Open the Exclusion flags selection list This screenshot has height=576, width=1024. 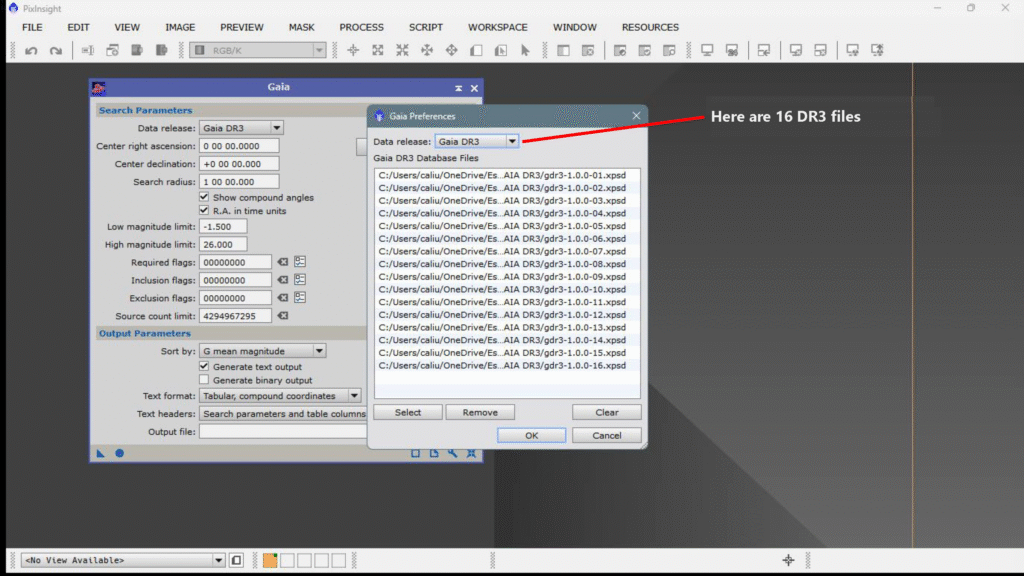[x=300, y=297]
